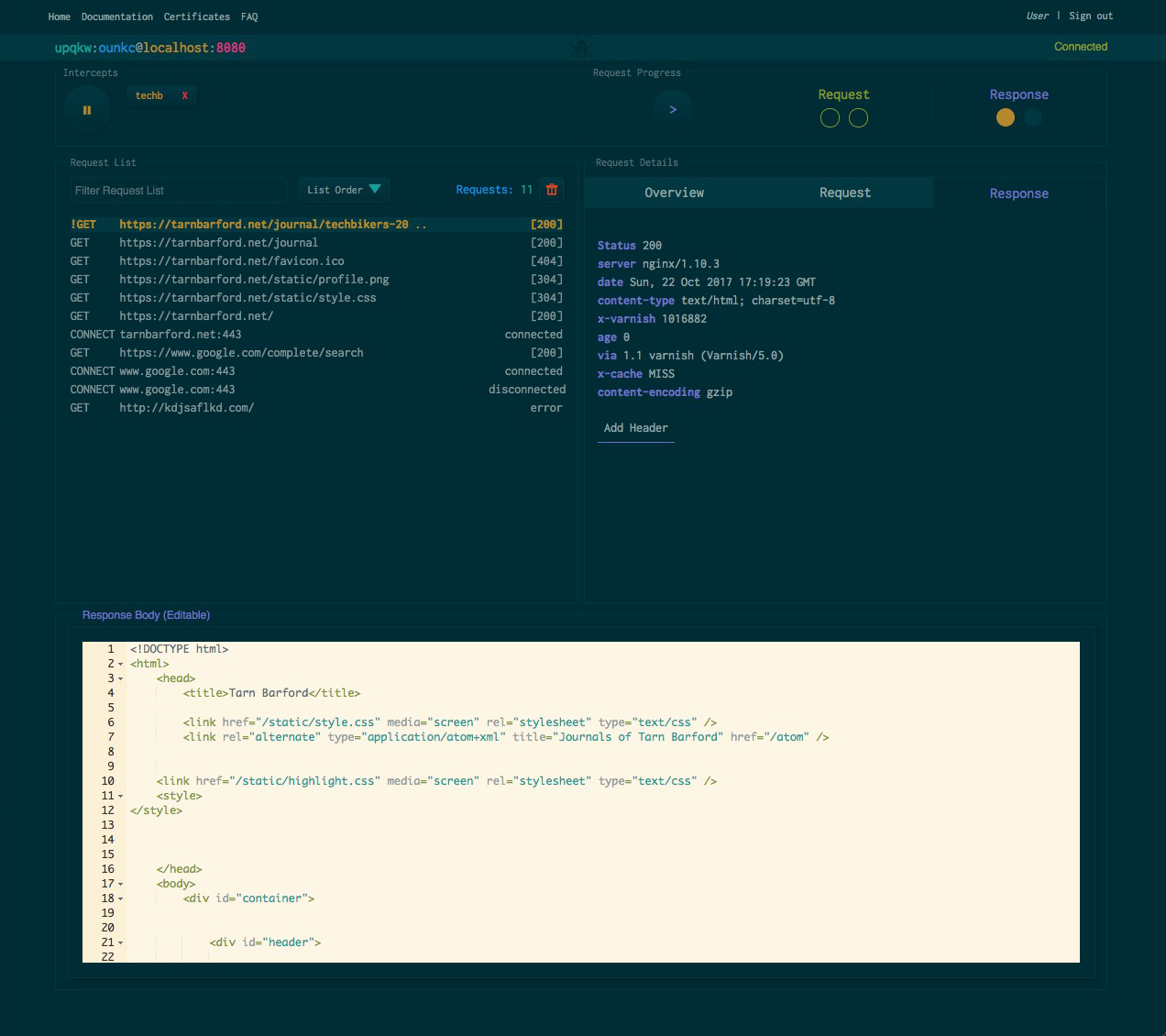Switch to the Response details tab

coord(1019,193)
